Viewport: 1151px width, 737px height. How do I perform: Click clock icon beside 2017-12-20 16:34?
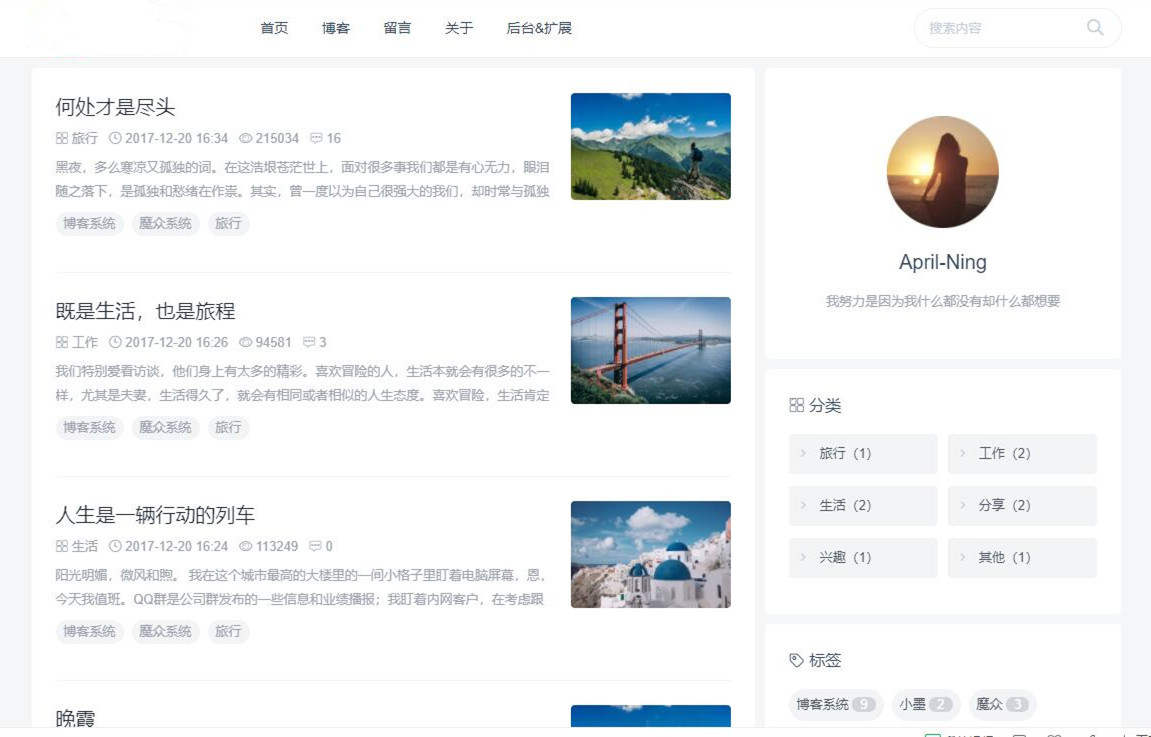click(x=115, y=138)
